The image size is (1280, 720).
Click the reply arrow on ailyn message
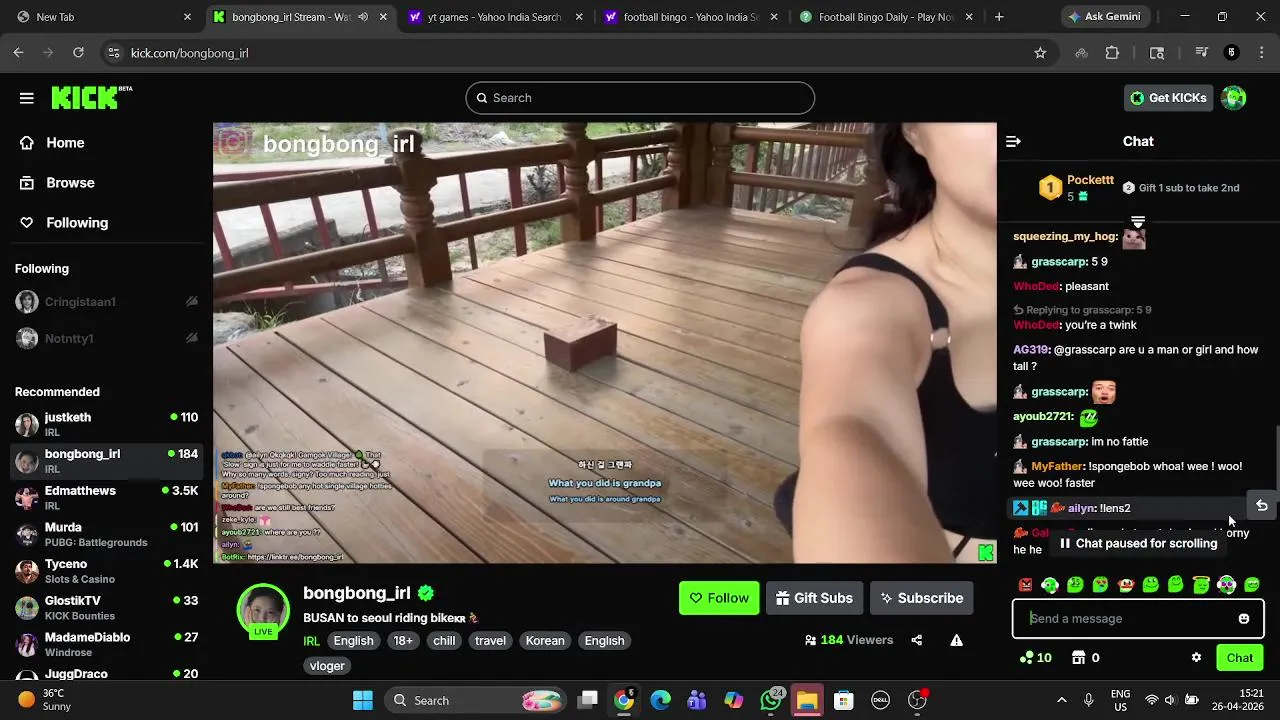pos(1262,506)
